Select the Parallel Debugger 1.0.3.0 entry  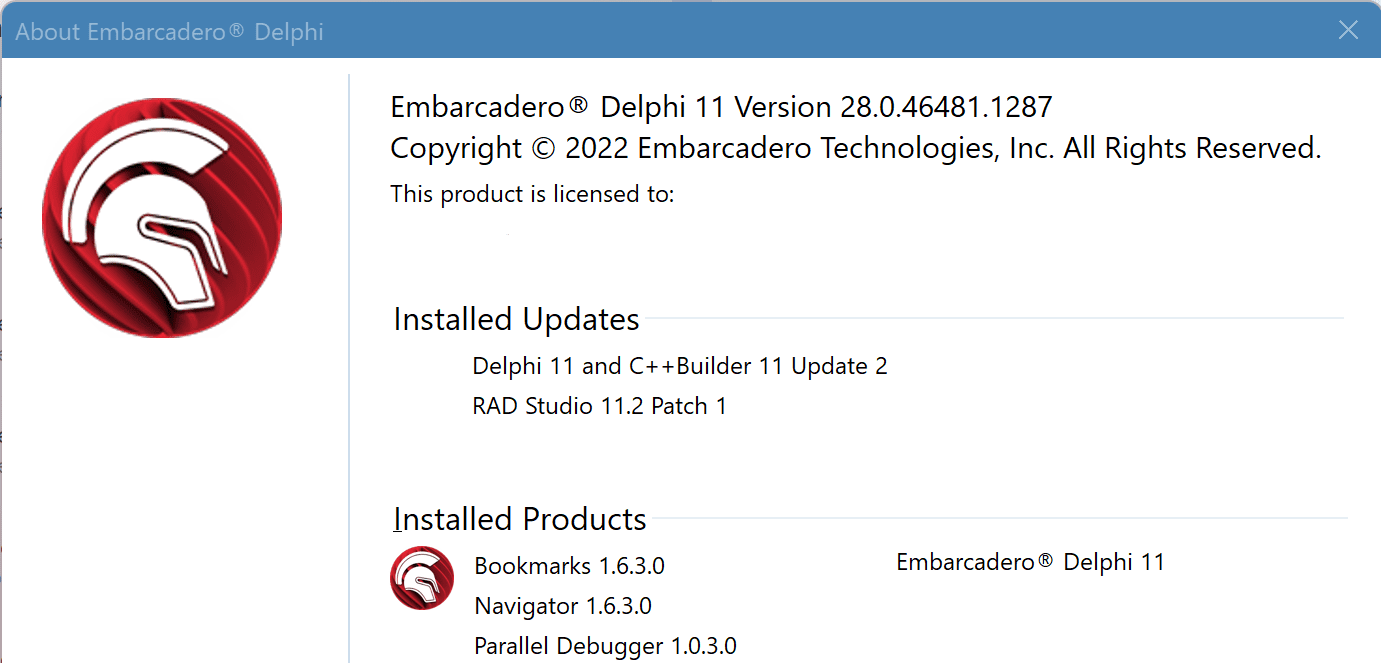(605, 646)
